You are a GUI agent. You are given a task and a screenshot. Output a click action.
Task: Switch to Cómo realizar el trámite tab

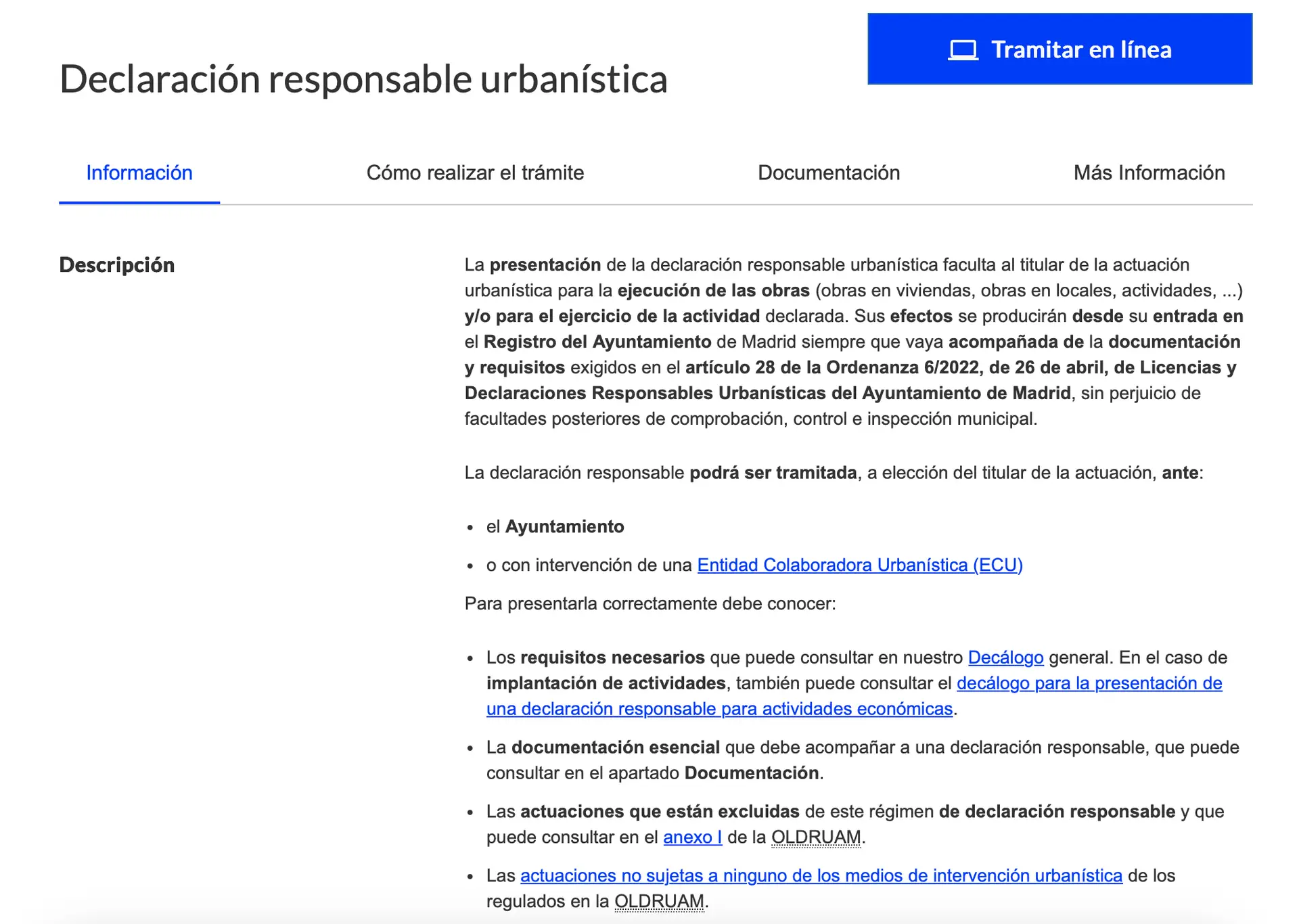(x=475, y=173)
